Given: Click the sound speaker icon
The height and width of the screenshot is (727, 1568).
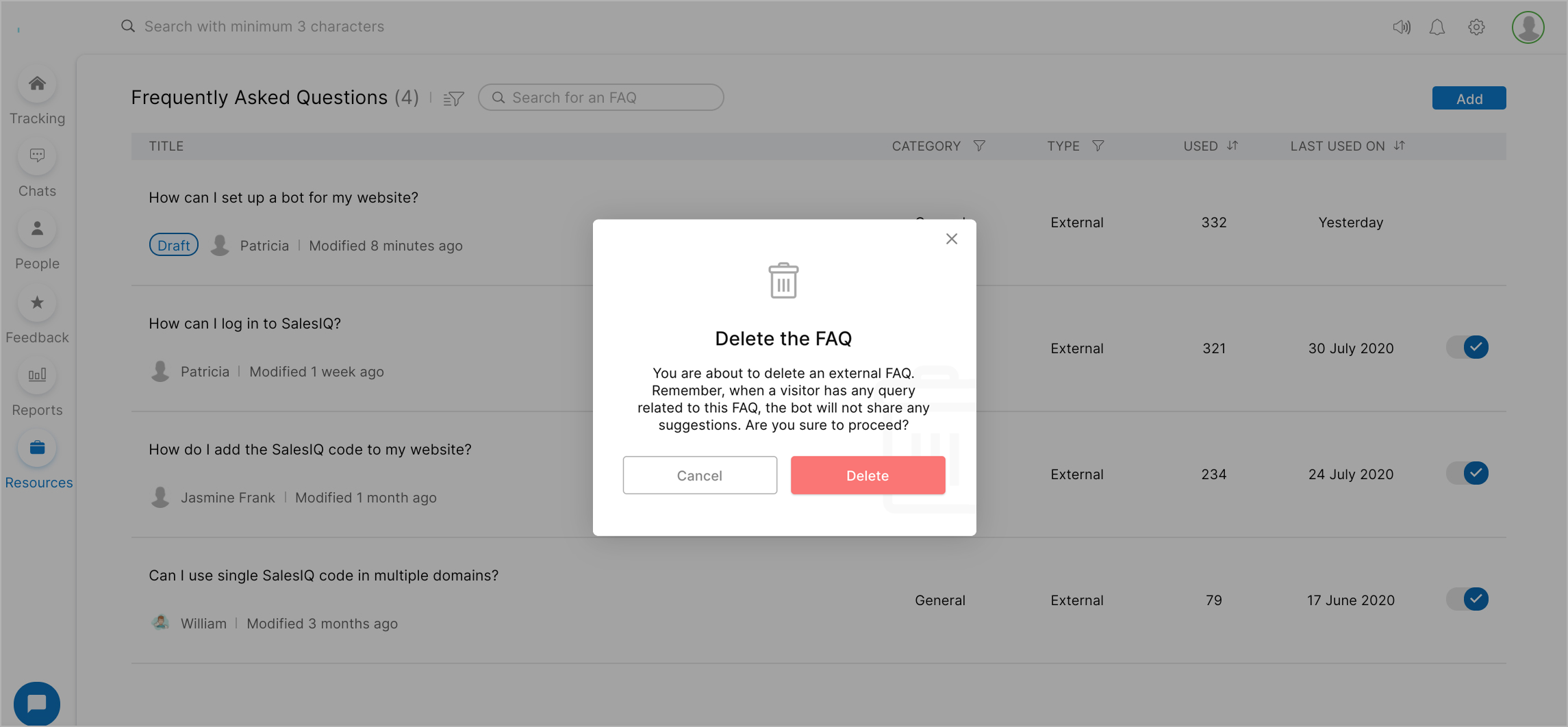Looking at the screenshot, I should [1402, 27].
